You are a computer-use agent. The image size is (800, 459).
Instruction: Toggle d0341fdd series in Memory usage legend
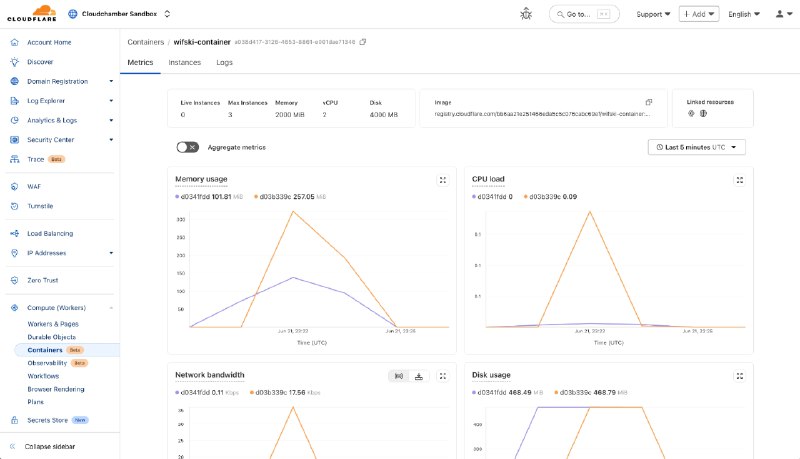coord(209,196)
